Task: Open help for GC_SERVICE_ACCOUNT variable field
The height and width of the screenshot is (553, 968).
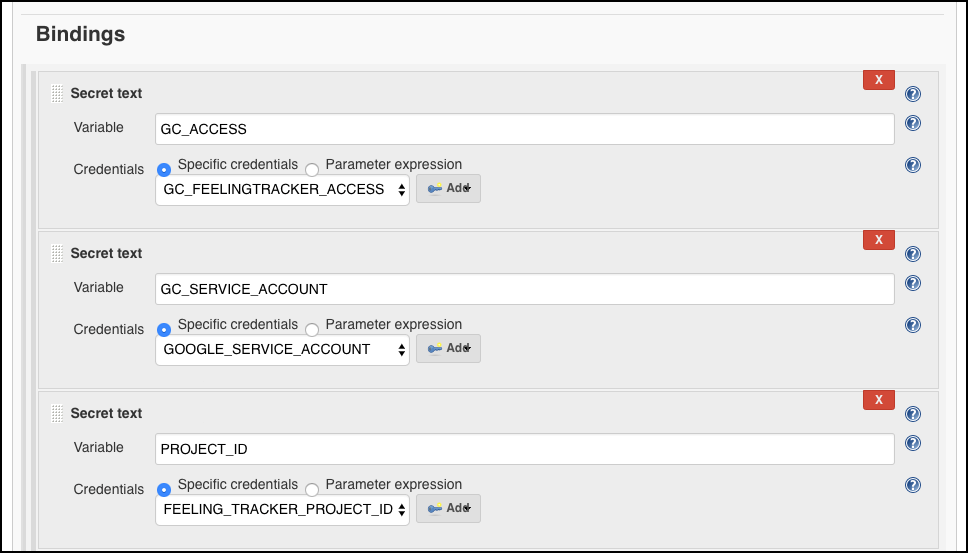Action: click(912, 283)
